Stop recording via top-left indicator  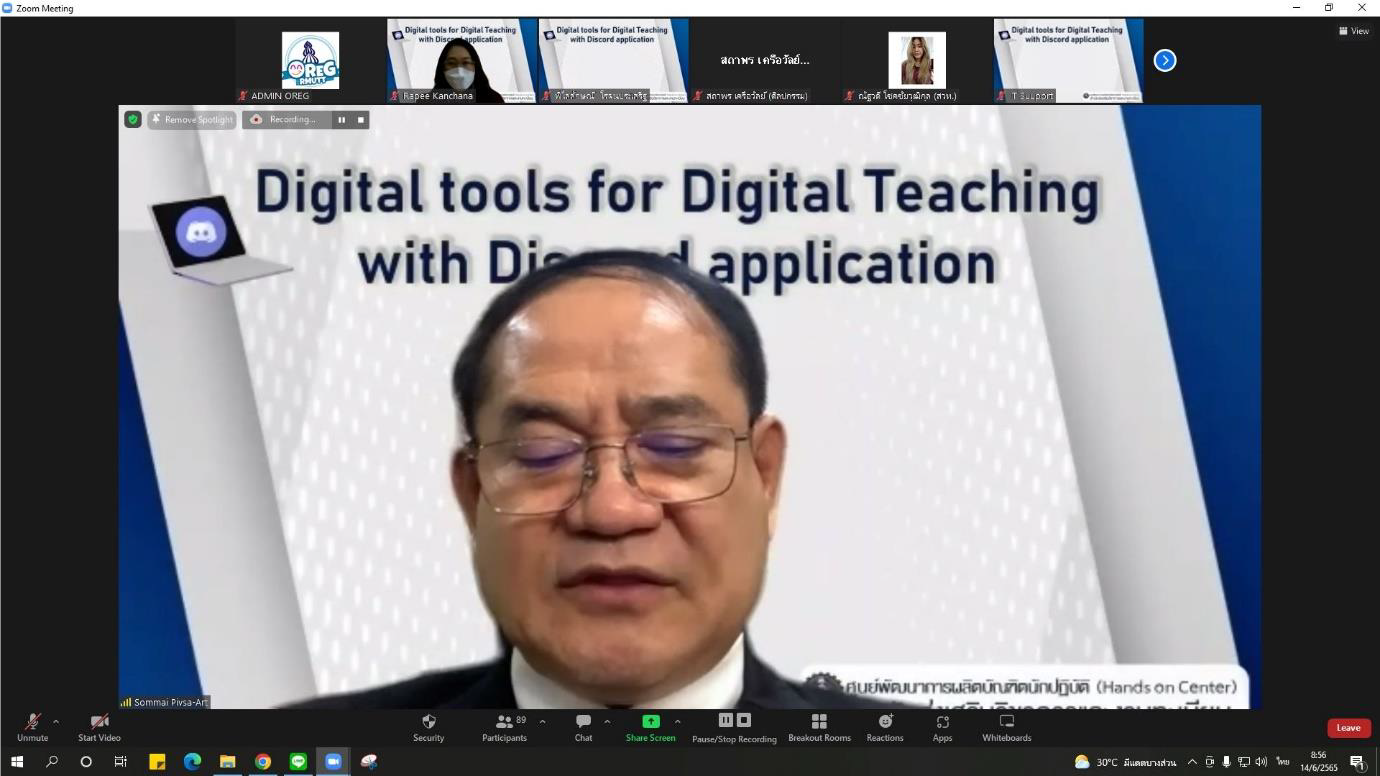tap(361, 120)
